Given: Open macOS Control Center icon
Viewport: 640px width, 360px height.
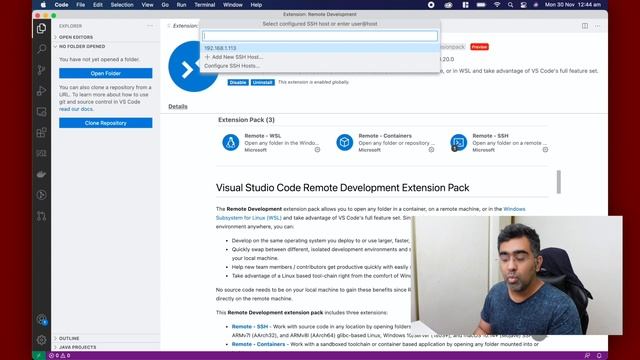Looking at the screenshot, I should (x=524, y=5).
